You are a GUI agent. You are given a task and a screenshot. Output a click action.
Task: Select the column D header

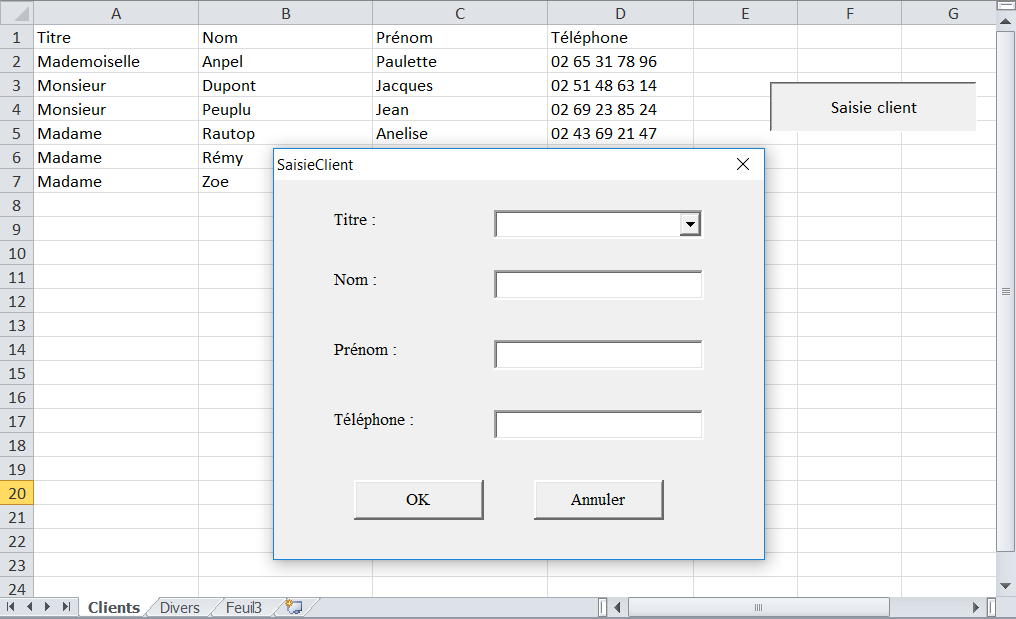620,13
